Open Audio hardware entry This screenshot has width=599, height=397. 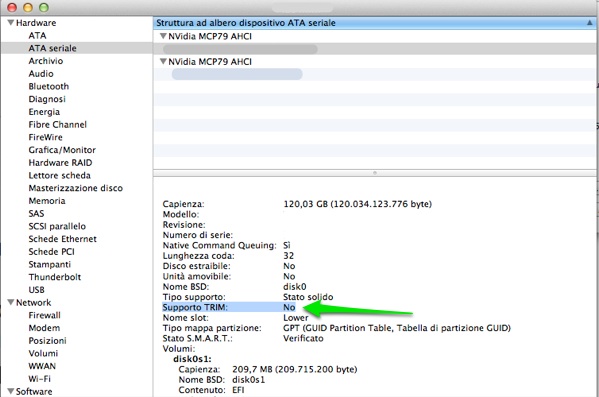41,73
